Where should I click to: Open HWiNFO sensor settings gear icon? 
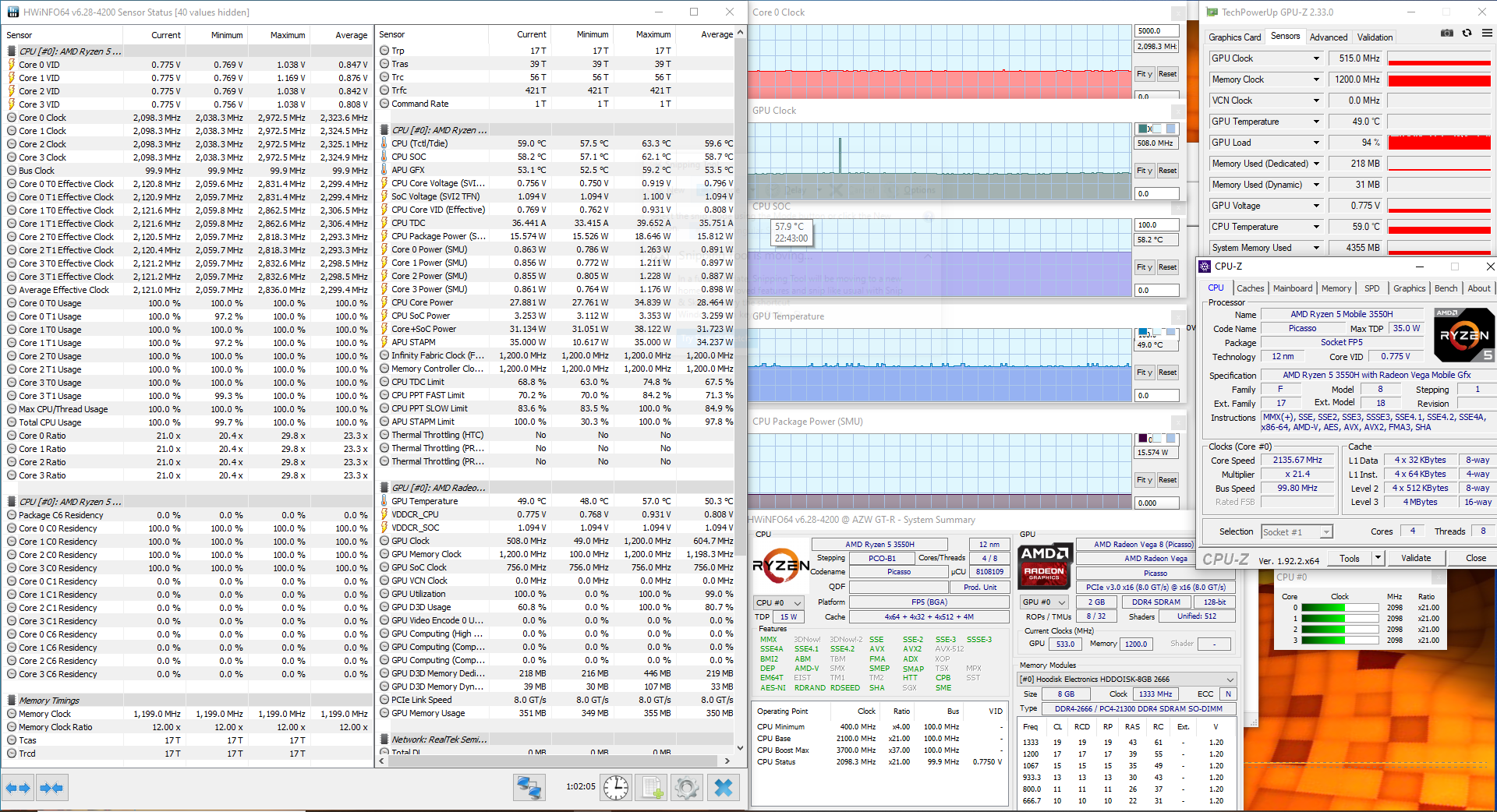687,788
